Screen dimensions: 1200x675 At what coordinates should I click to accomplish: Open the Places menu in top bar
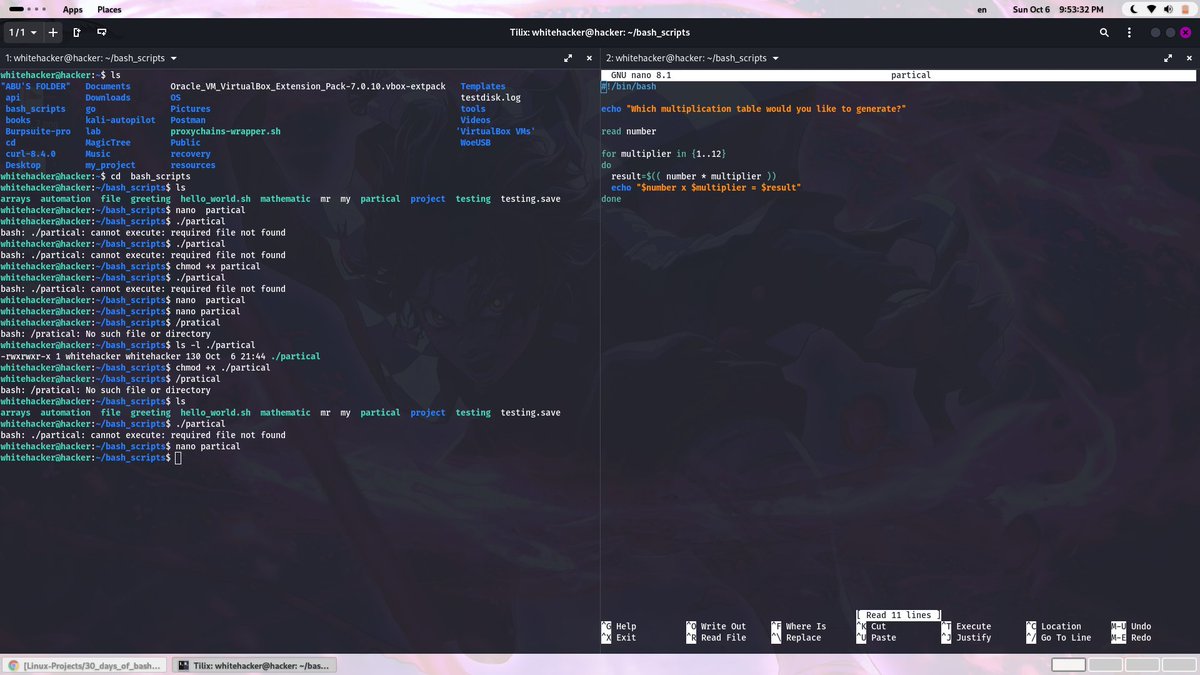[x=109, y=9]
